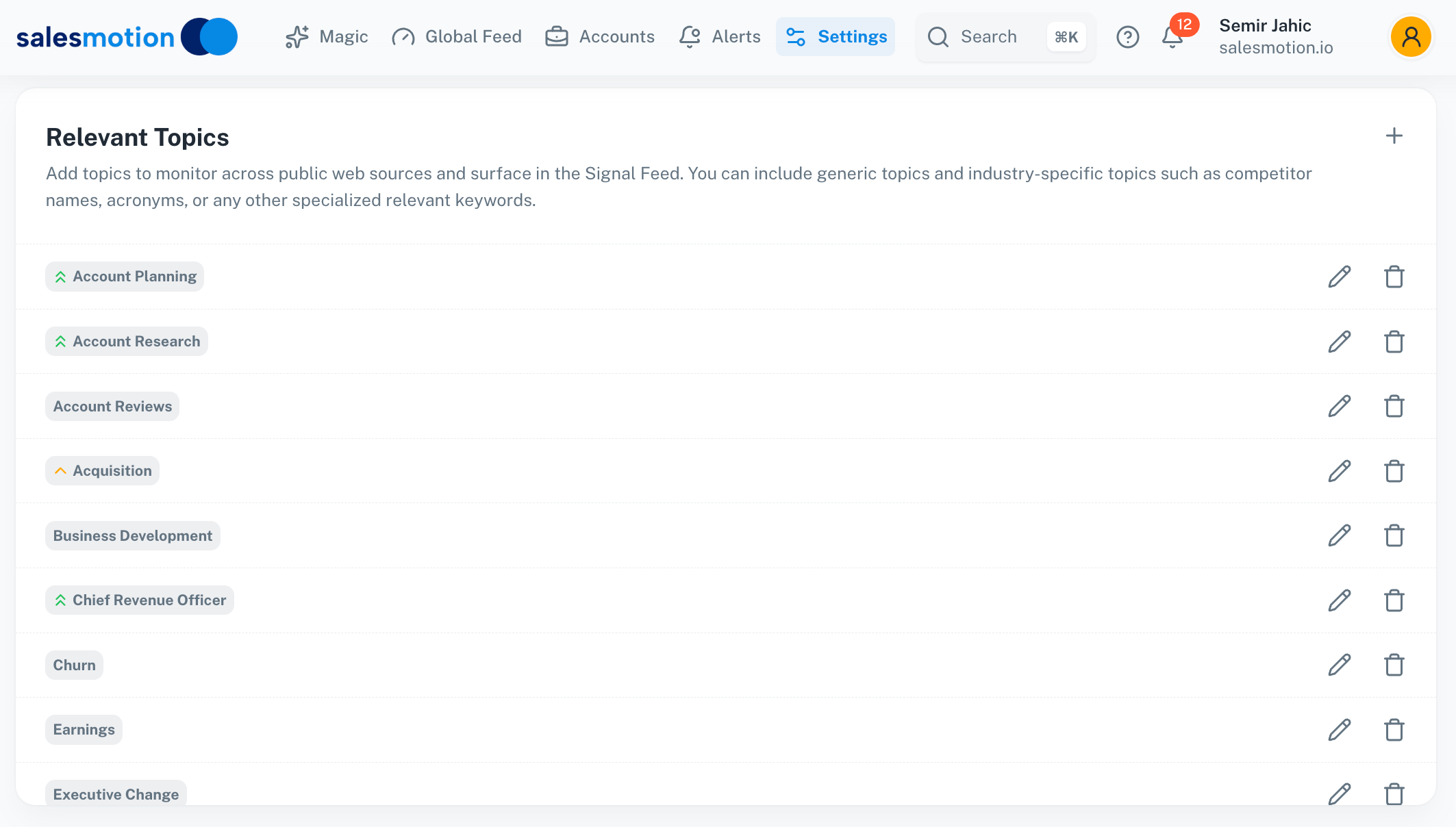Switch to the Accounts section
This screenshot has width=1456, height=827.
(x=600, y=37)
